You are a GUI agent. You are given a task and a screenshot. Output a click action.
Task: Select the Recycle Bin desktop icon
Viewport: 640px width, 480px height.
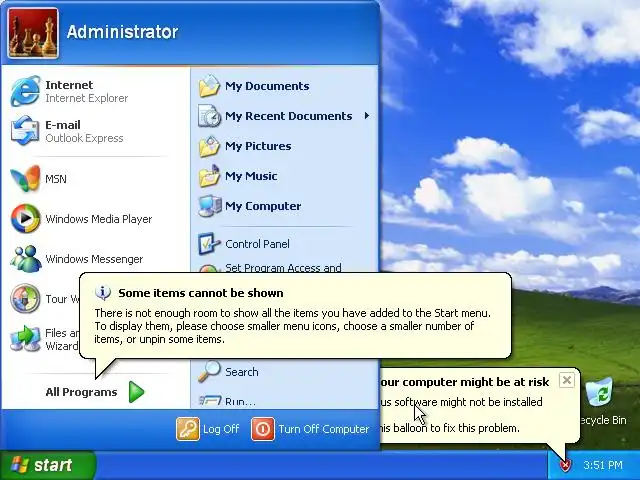click(x=599, y=393)
